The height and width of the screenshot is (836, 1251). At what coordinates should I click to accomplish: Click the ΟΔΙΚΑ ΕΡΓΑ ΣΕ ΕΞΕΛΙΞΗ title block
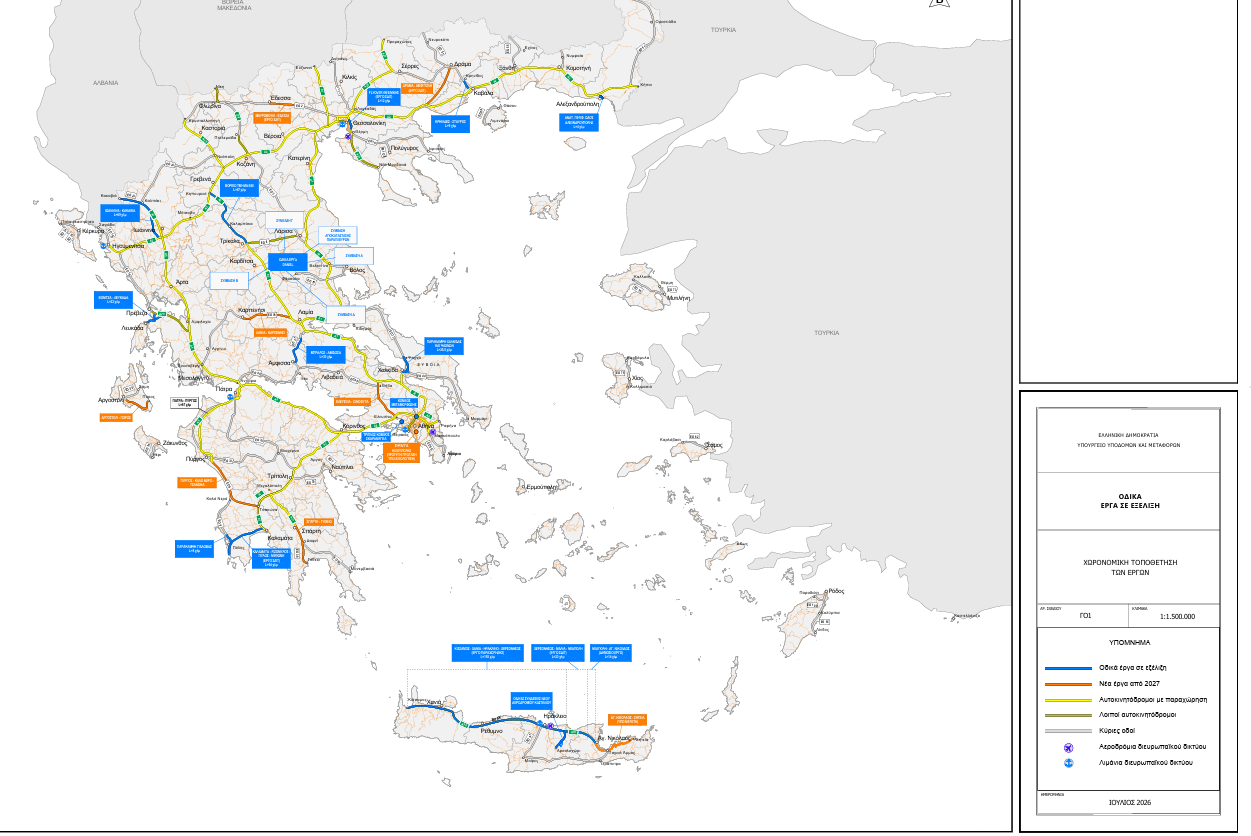click(x=1128, y=501)
